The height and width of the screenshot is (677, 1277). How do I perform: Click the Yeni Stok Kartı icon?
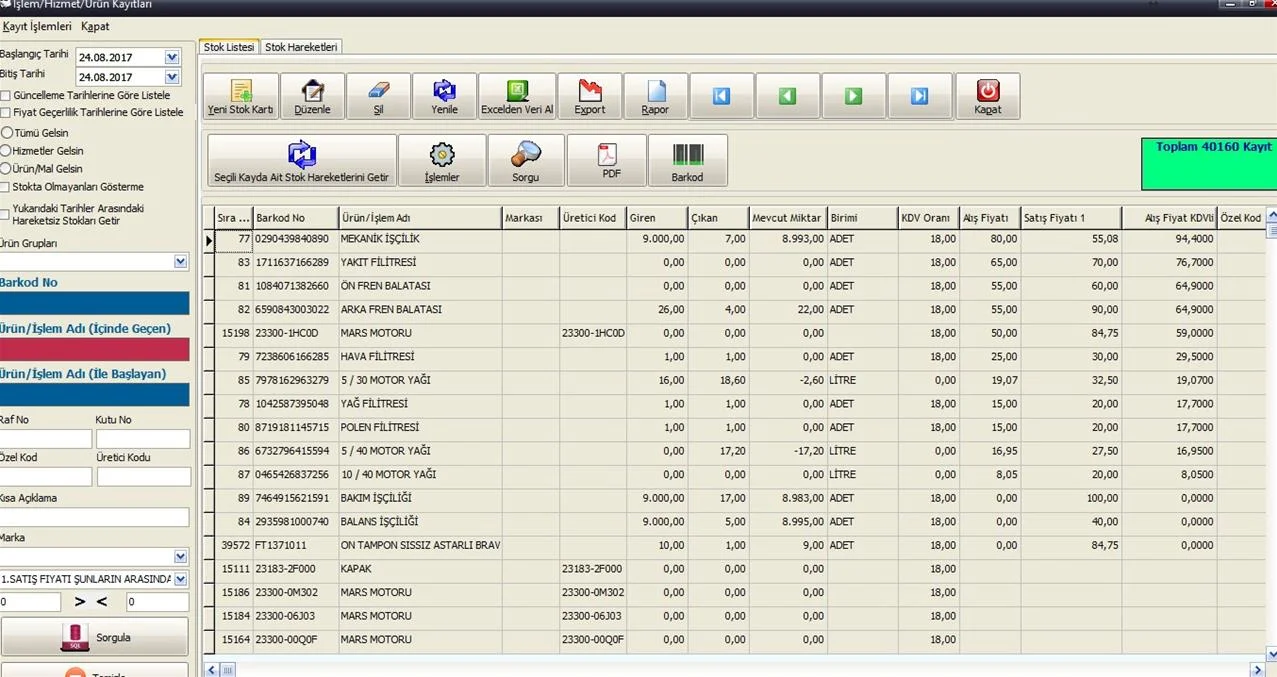tap(240, 91)
